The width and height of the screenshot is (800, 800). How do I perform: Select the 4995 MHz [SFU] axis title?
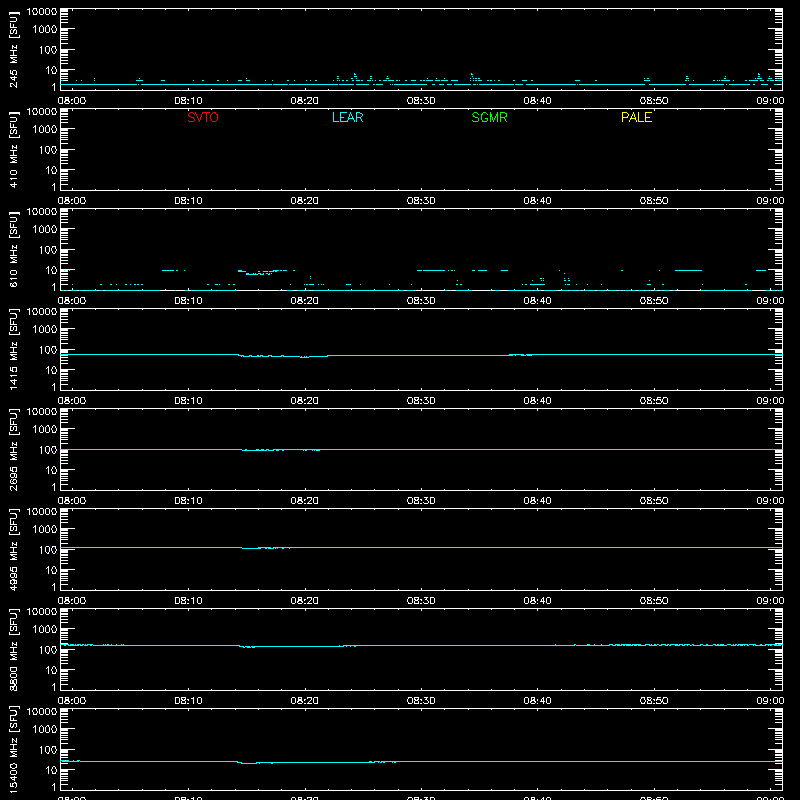pos(14,549)
